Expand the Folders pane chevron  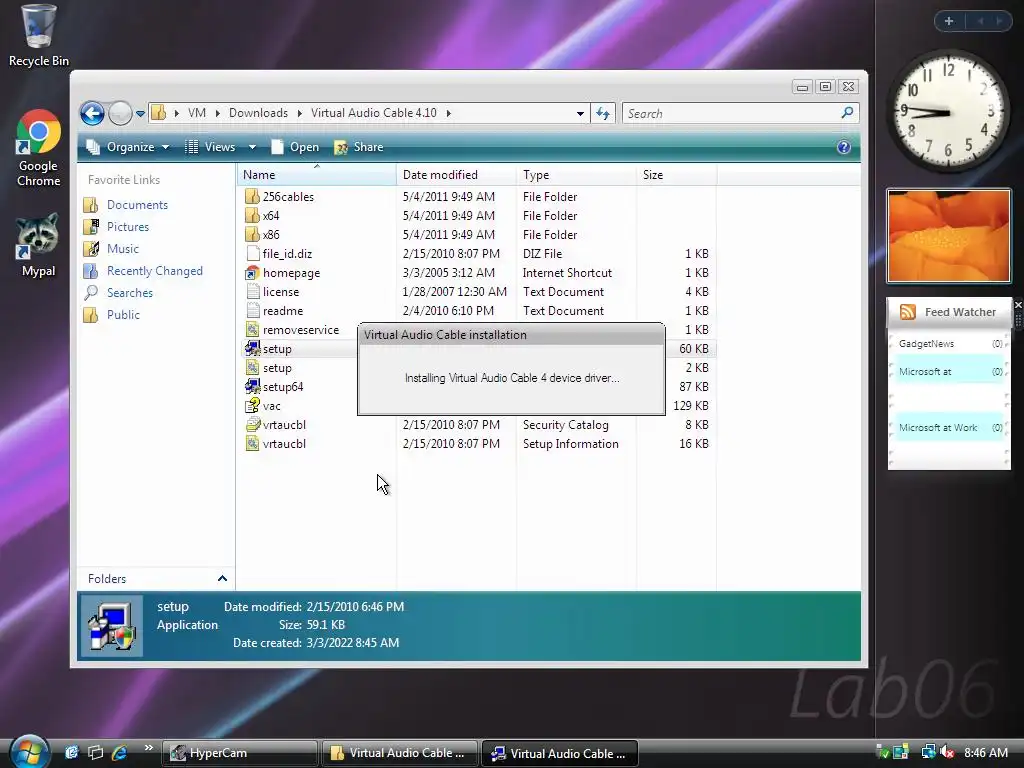(222, 579)
